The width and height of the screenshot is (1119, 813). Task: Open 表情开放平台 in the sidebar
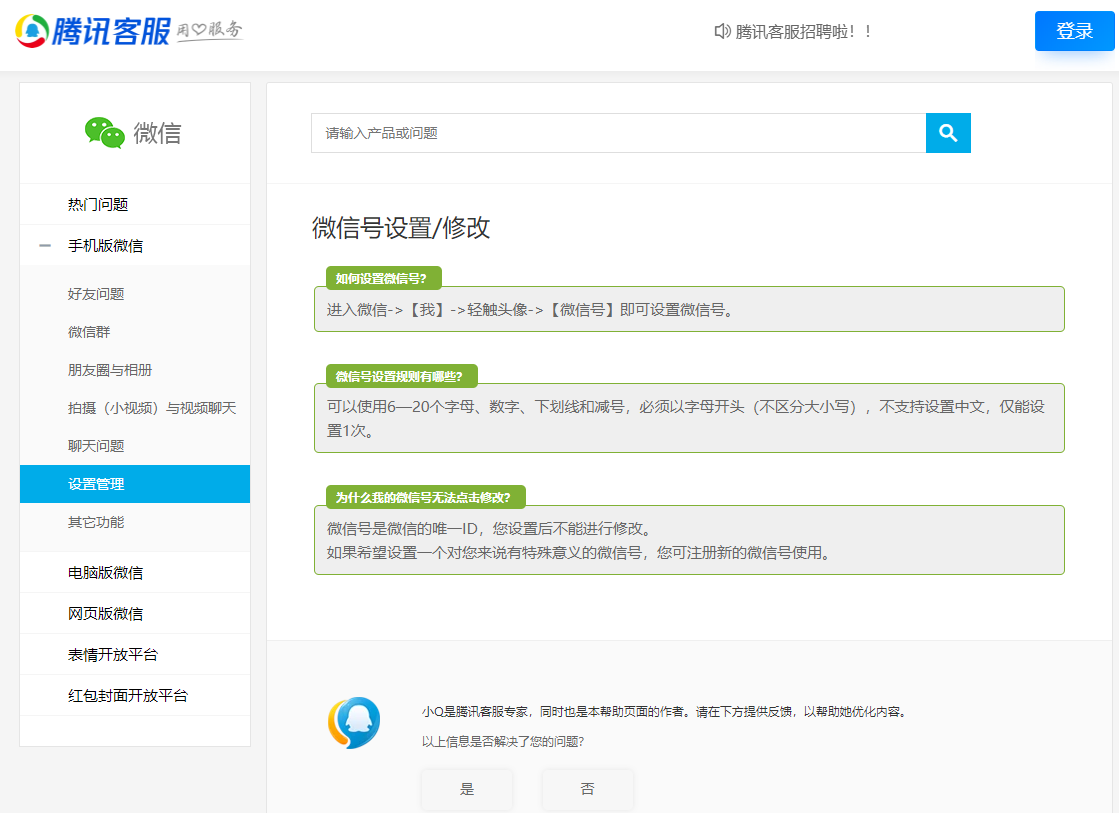(113, 655)
